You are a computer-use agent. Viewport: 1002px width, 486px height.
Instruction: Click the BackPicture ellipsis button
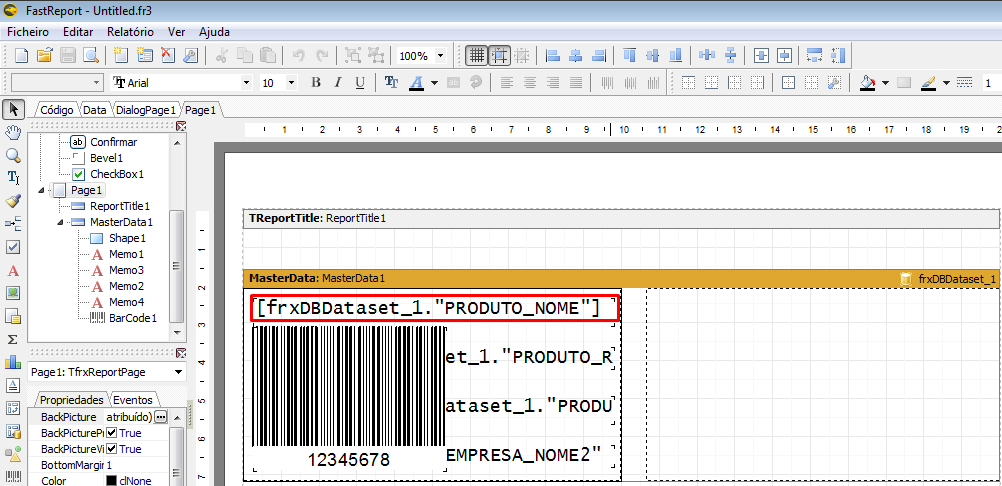click(160, 416)
